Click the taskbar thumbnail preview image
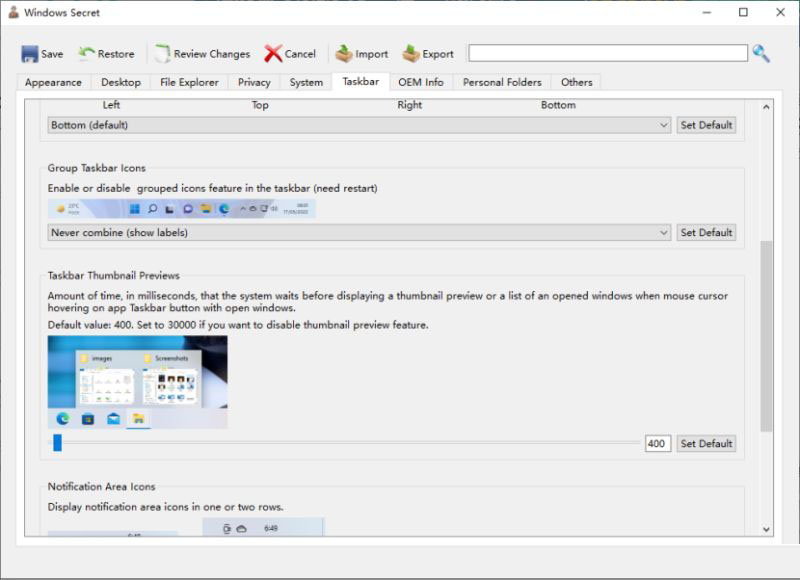Viewport: 800px width, 580px height. coord(138,382)
